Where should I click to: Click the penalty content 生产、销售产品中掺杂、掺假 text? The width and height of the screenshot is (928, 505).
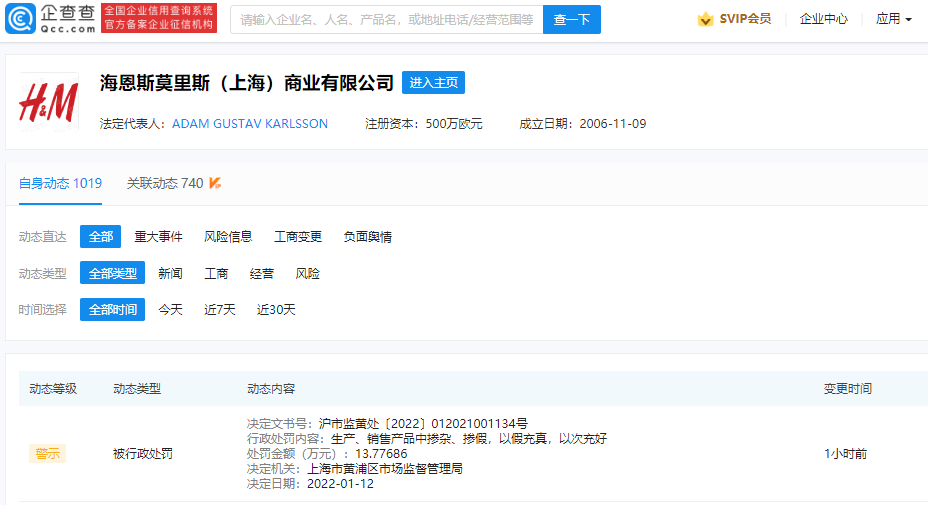pyautogui.click(x=468, y=439)
